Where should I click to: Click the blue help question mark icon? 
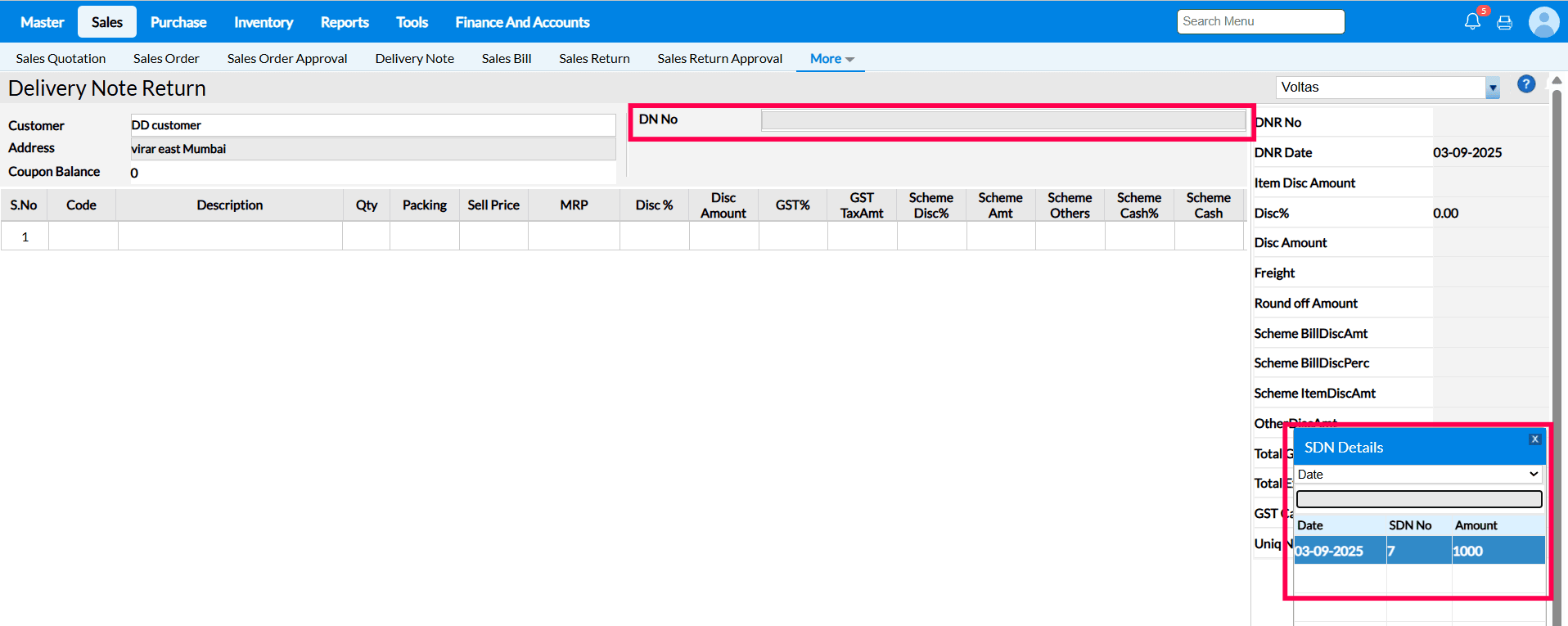pos(1525,84)
